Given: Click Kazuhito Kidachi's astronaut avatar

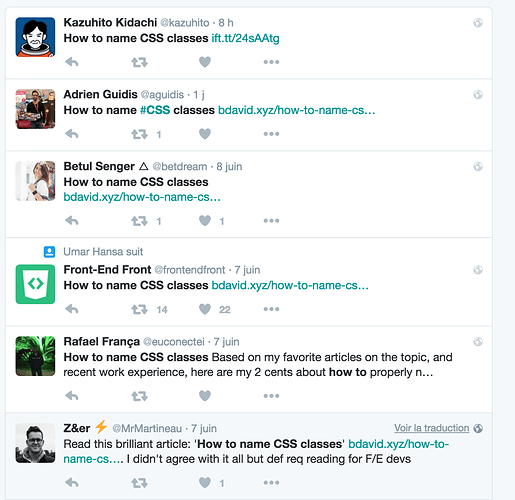Looking at the screenshot, I should click(x=35, y=37).
